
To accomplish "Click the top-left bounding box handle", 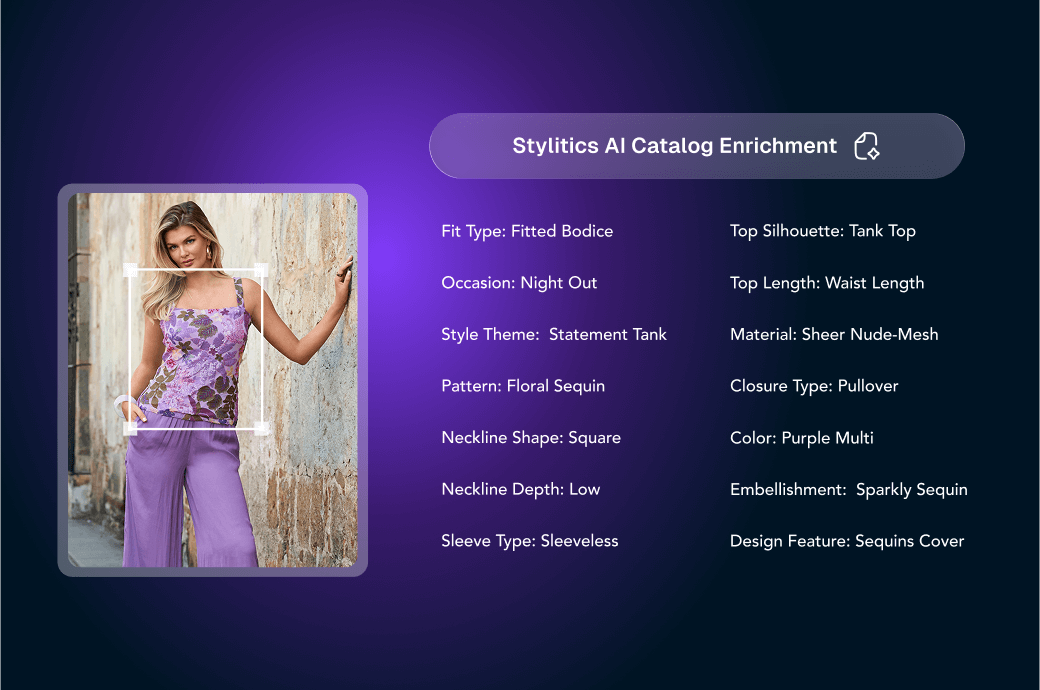I will (x=128, y=270).
